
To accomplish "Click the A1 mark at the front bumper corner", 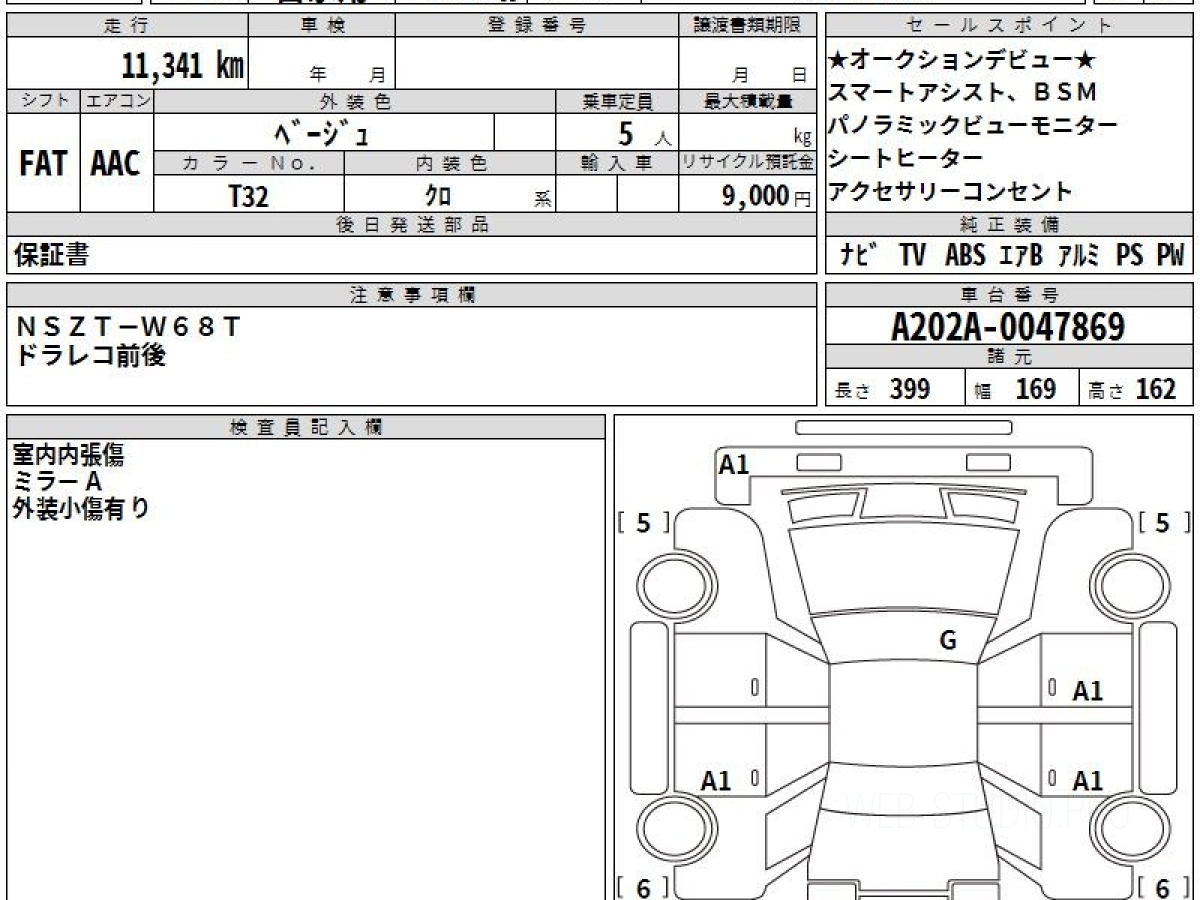I will (734, 464).
